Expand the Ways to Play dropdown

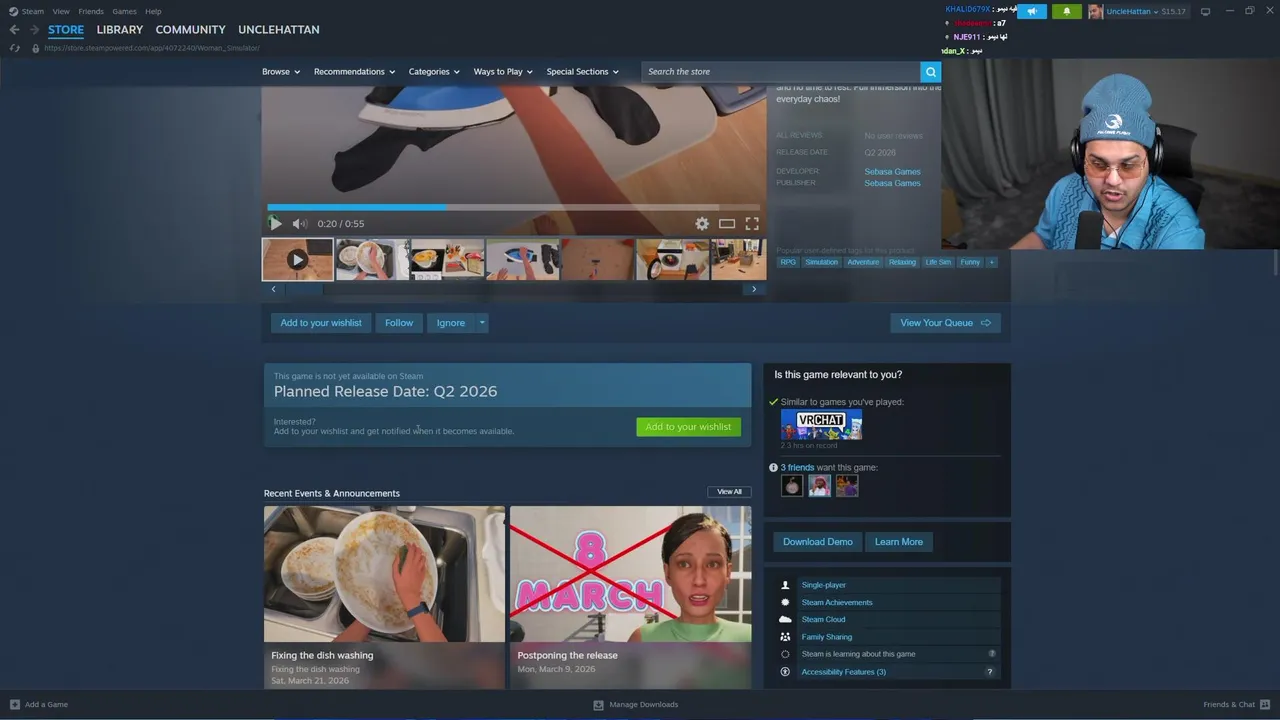[x=503, y=72]
